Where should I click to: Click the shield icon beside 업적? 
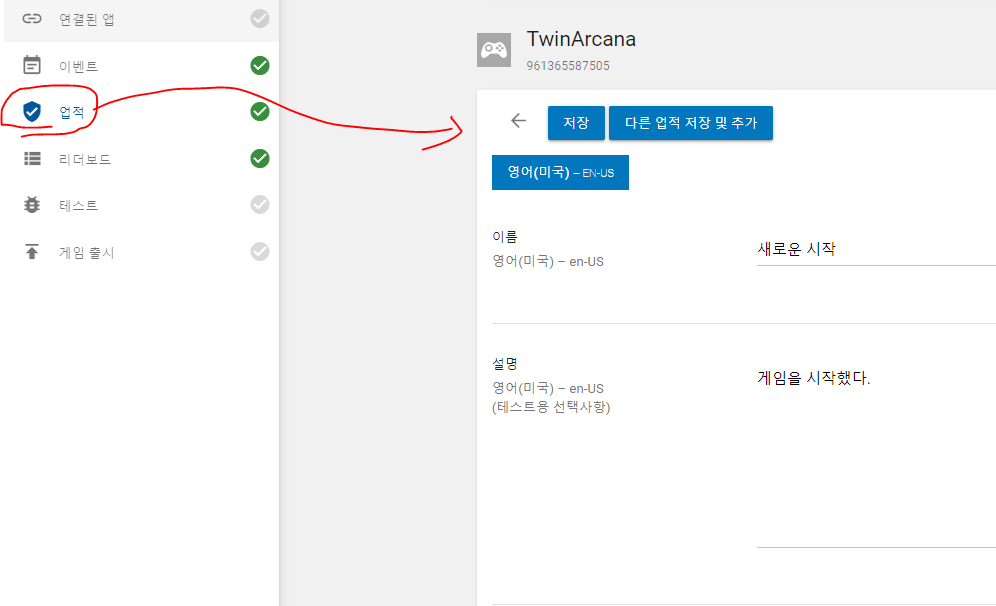[32, 111]
